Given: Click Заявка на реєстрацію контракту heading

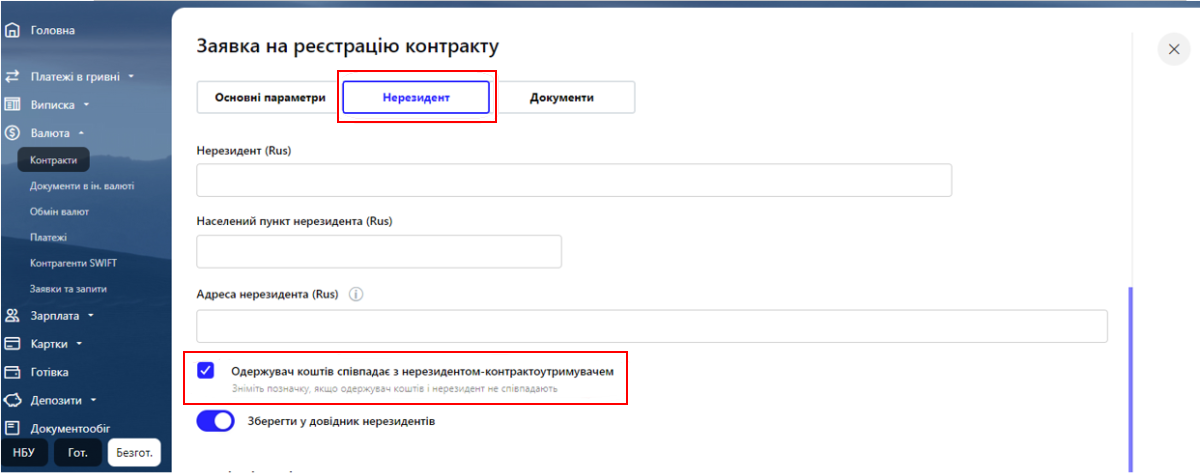Looking at the screenshot, I should coord(347,46).
